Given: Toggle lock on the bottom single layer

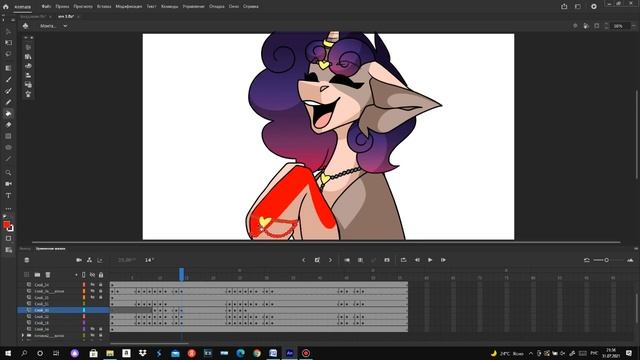Looking at the screenshot, I should point(101,329).
